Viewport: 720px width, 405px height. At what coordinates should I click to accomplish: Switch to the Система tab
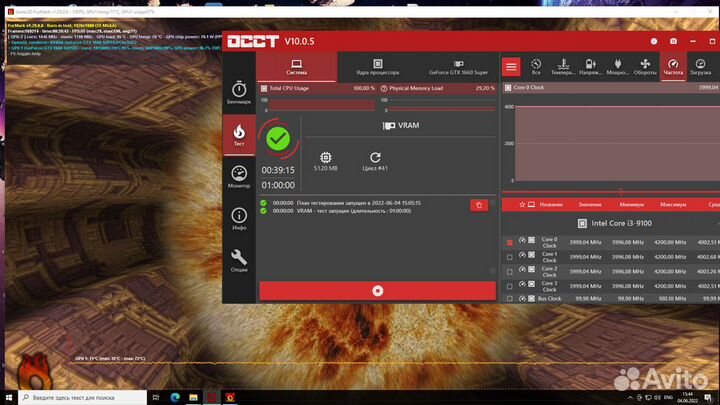(x=297, y=67)
